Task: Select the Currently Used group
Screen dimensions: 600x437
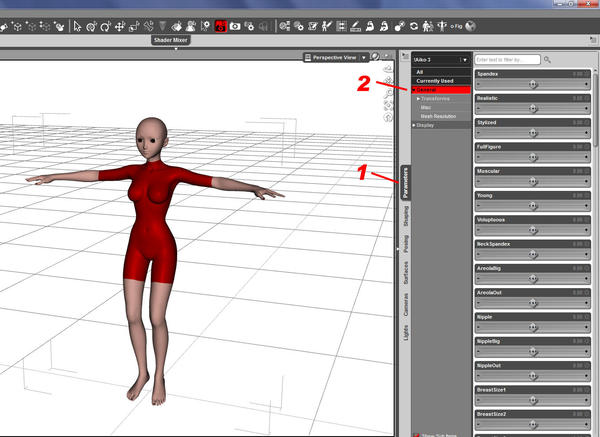Action: coord(442,81)
